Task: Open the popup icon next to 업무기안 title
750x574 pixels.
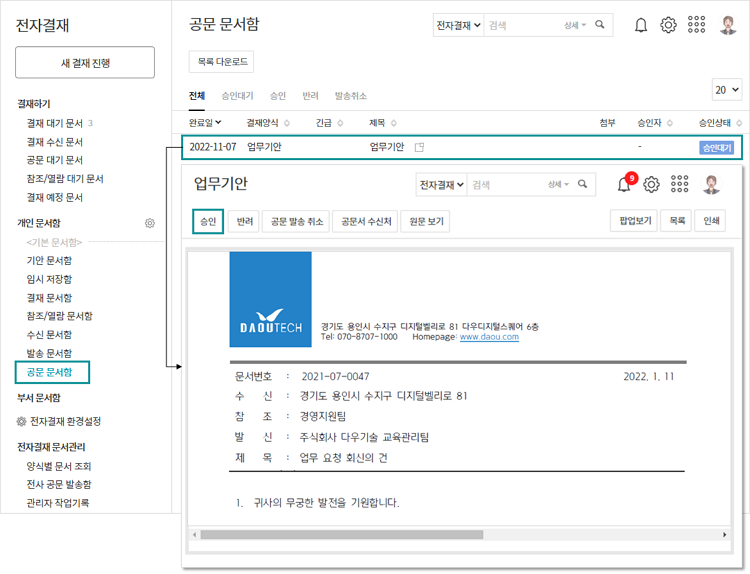Action: pyautogui.click(x=420, y=148)
